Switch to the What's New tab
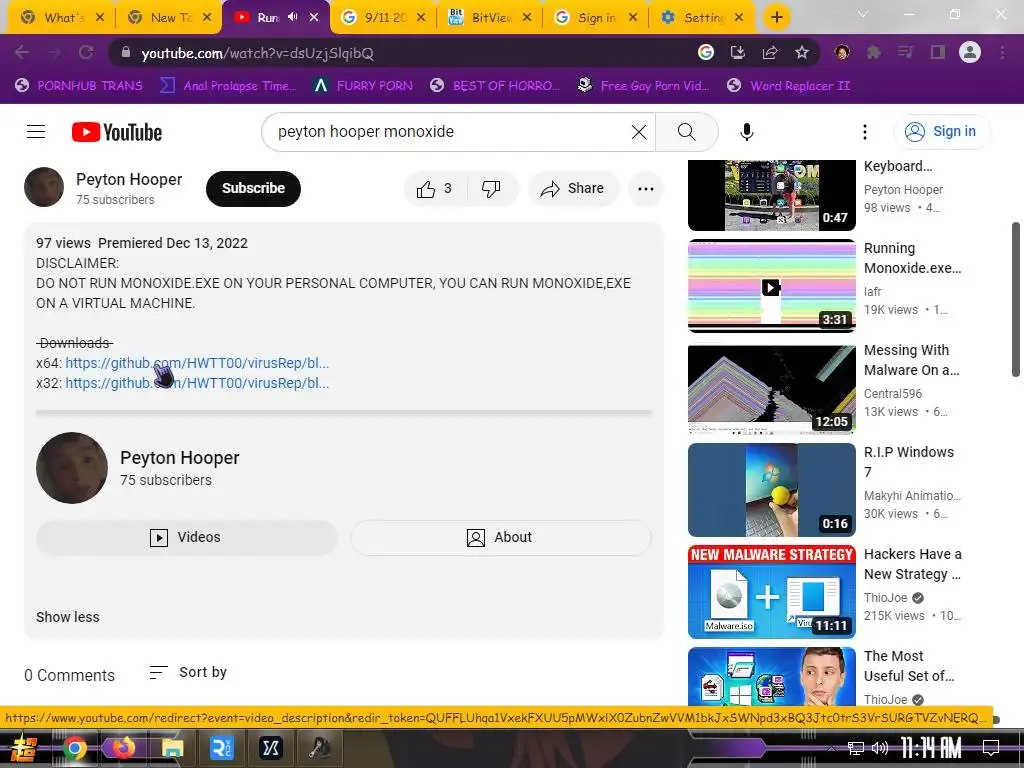 pyautogui.click(x=63, y=18)
